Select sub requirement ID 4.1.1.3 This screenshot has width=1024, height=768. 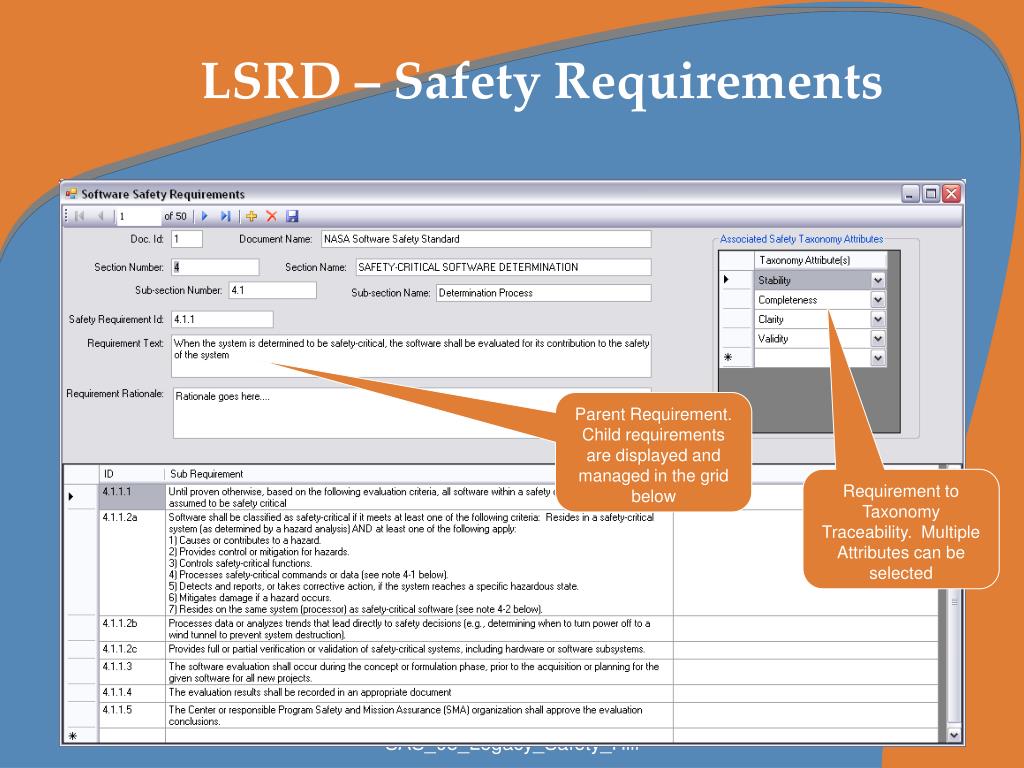click(132, 672)
